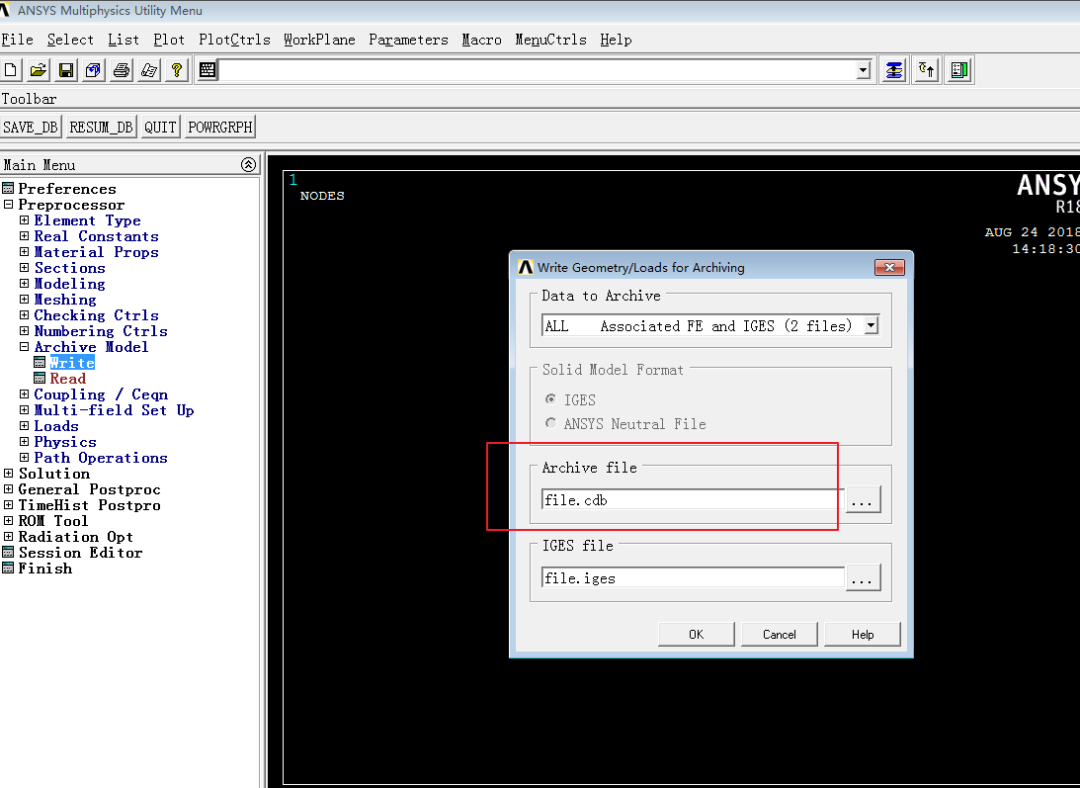This screenshot has height=788, width=1080.
Task: Select the ANSYS Neutral File radio button
Action: click(x=550, y=423)
